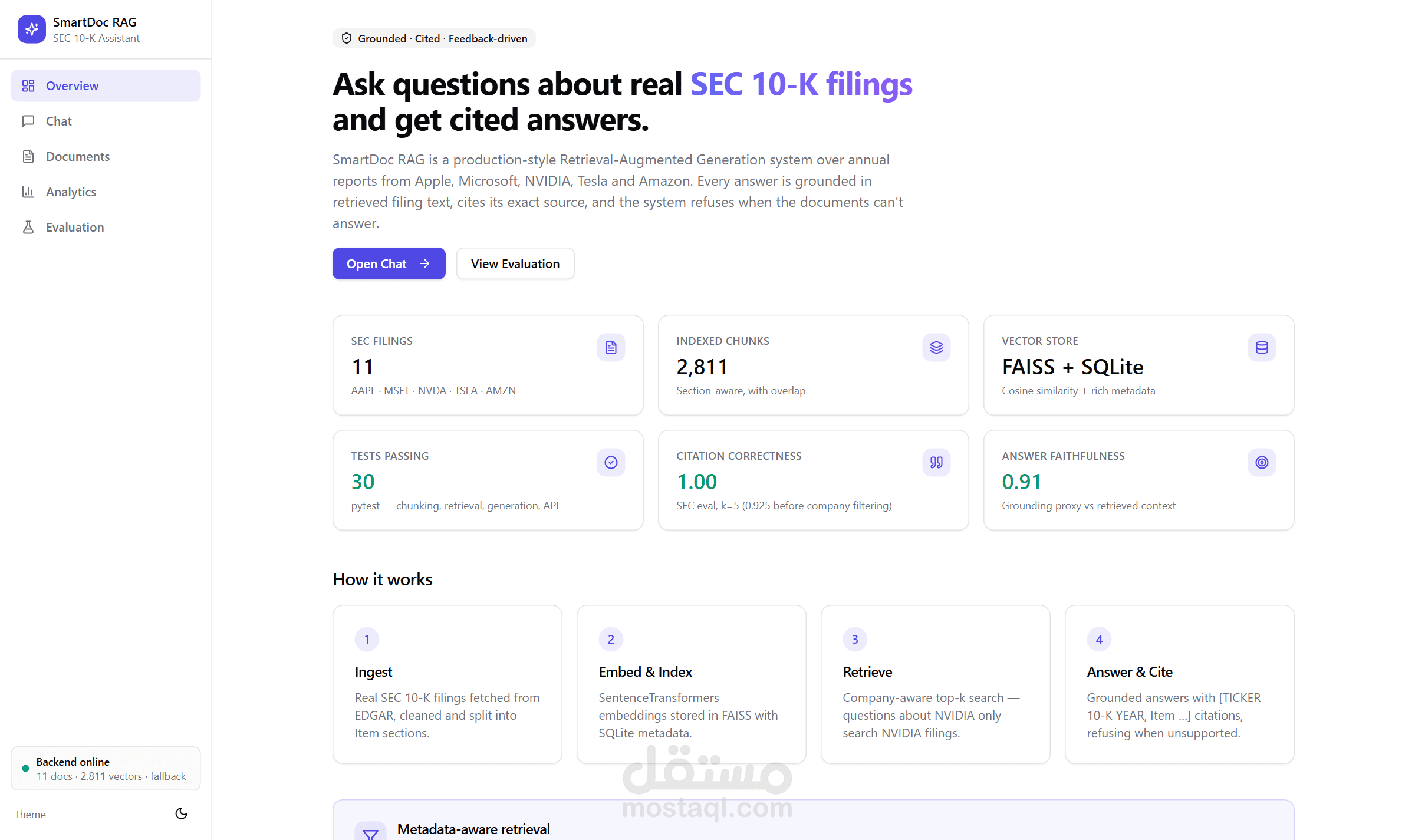This screenshot has width=1415, height=840.
Task: Click the View Evaluation button
Action: 515,263
